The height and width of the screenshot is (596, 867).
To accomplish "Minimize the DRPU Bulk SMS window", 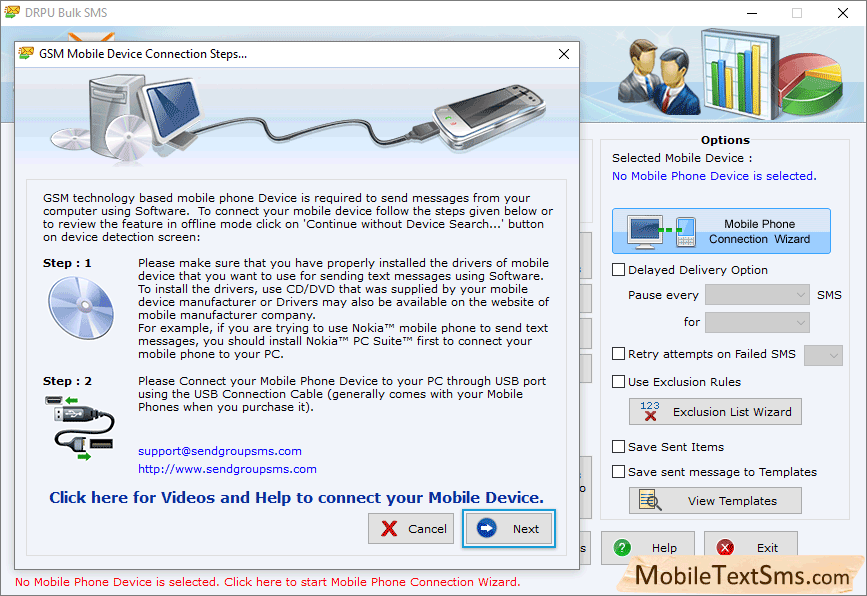I will click(x=752, y=13).
